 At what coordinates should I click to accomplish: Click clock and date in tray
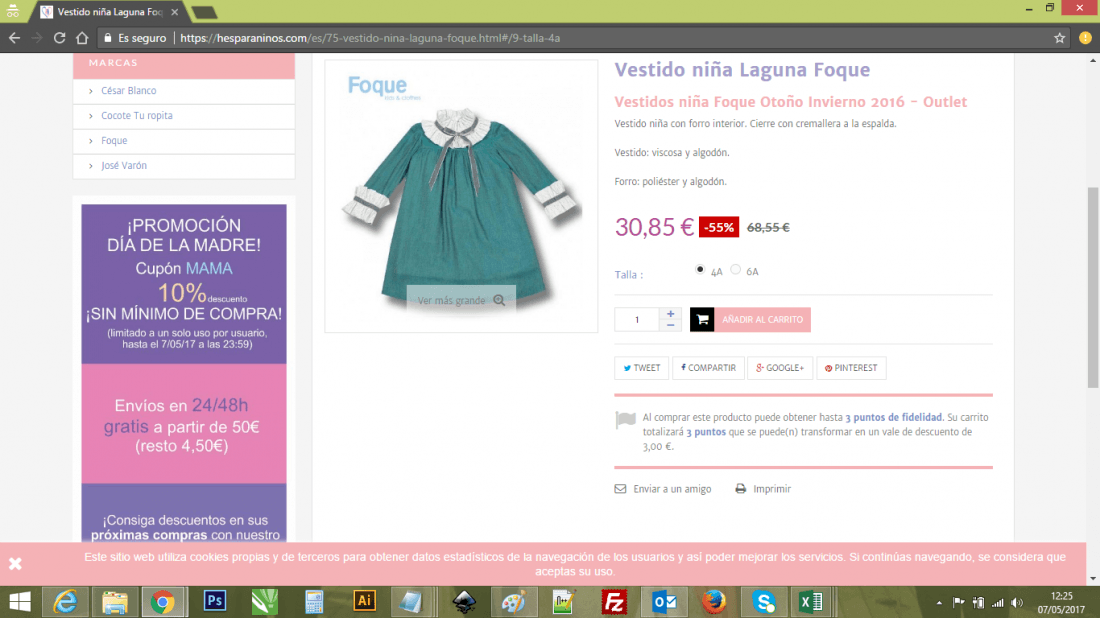click(1061, 603)
